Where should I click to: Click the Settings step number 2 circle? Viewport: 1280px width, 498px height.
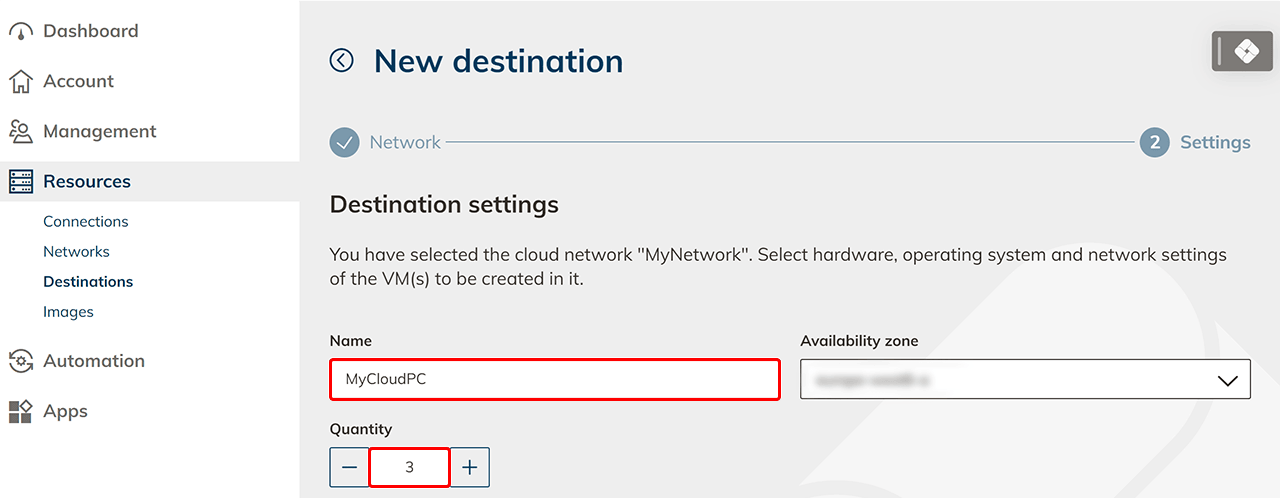(x=1155, y=143)
